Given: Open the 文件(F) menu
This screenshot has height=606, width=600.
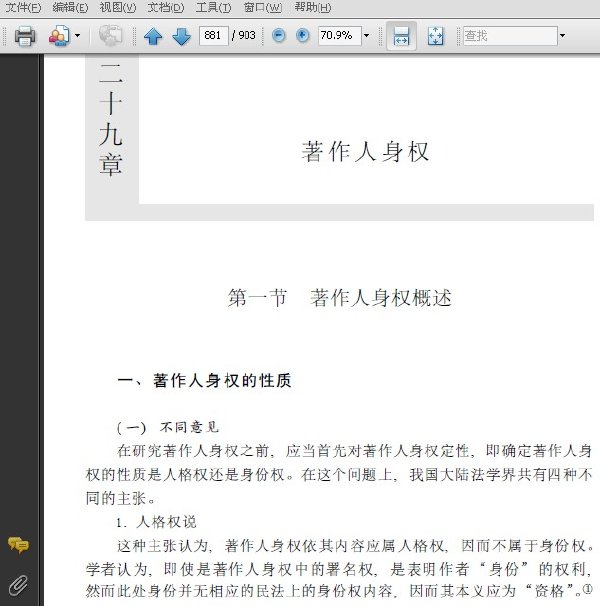Looking at the screenshot, I should coord(23,7).
